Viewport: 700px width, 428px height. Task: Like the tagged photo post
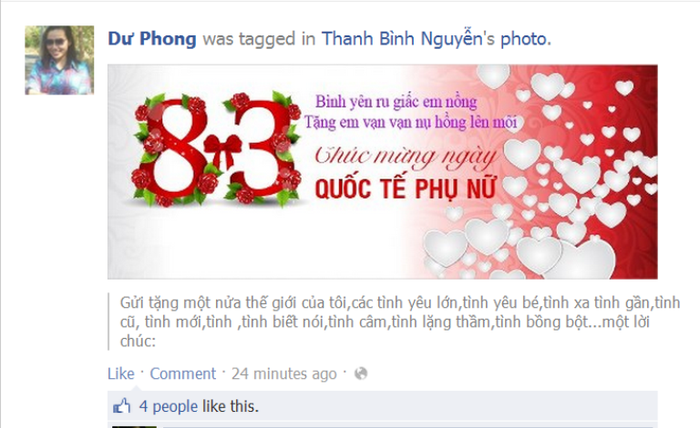tap(121, 374)
